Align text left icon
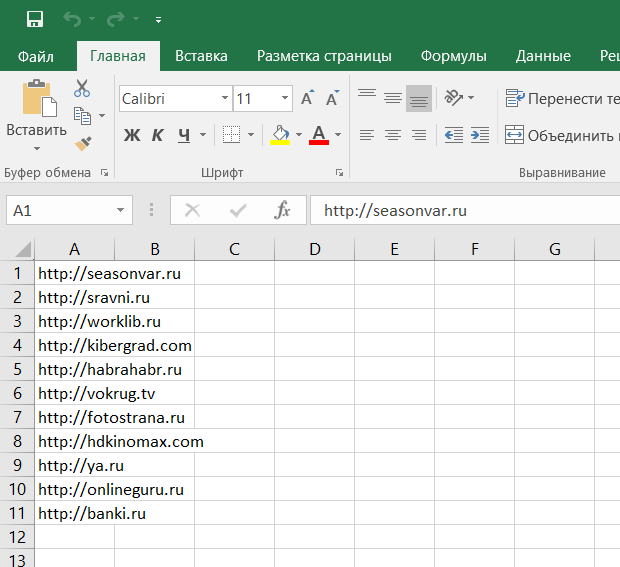This screenshot has height=567, width=620. 367,135
